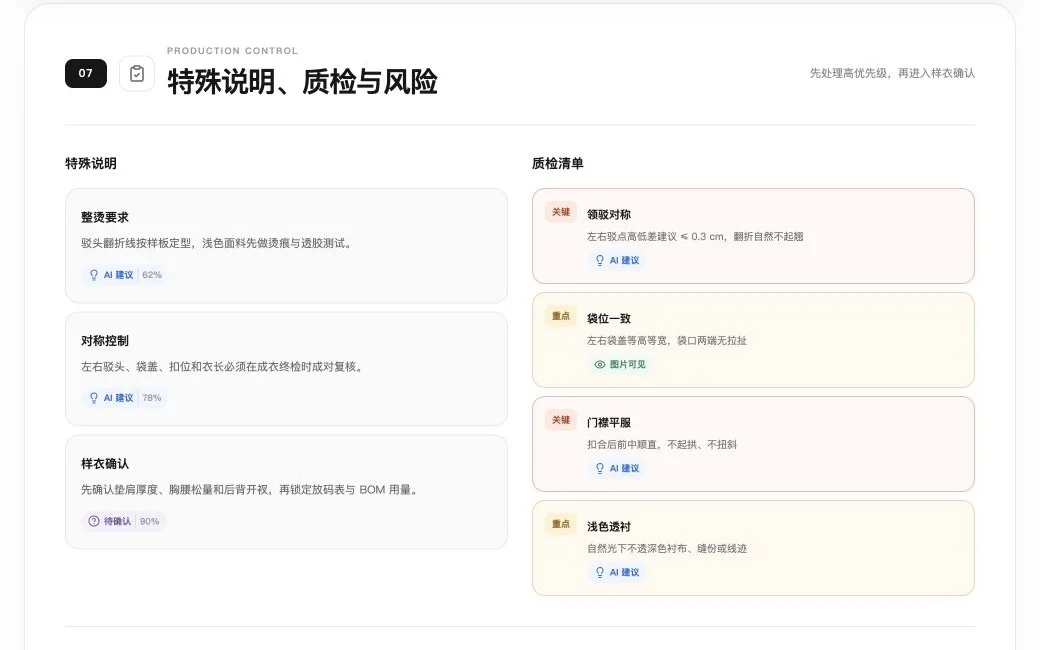This screenshot has width=1040, height=650.
Task: Click the AI 建议 tag under 门襟平服
Action: coord(618,468)
